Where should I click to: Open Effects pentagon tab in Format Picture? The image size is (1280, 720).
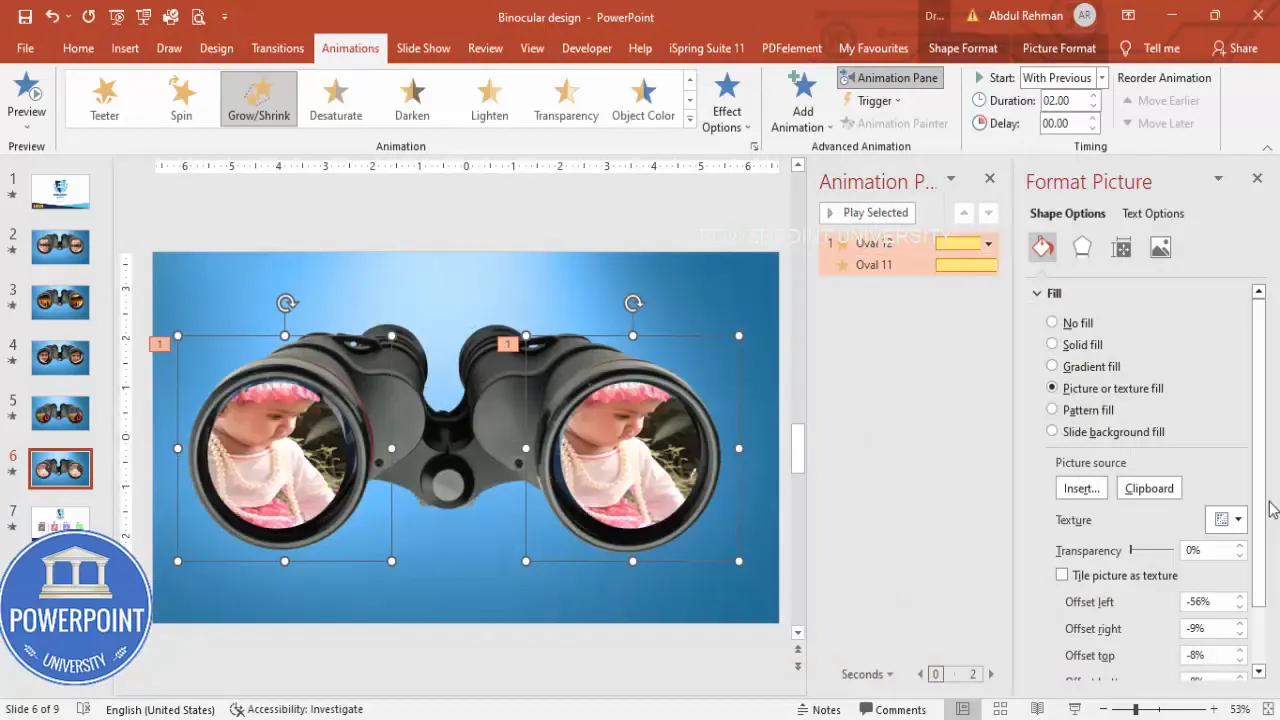pos(1082,247)
